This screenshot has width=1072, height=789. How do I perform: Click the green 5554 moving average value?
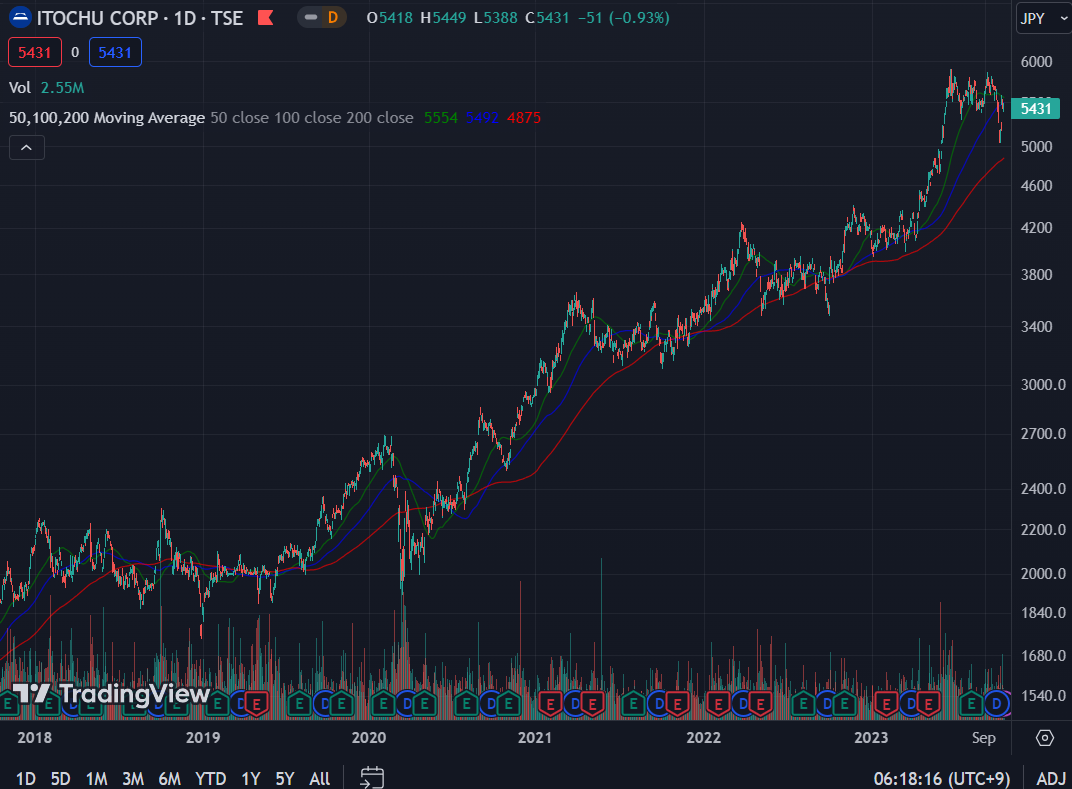click(x=440, y=118)
